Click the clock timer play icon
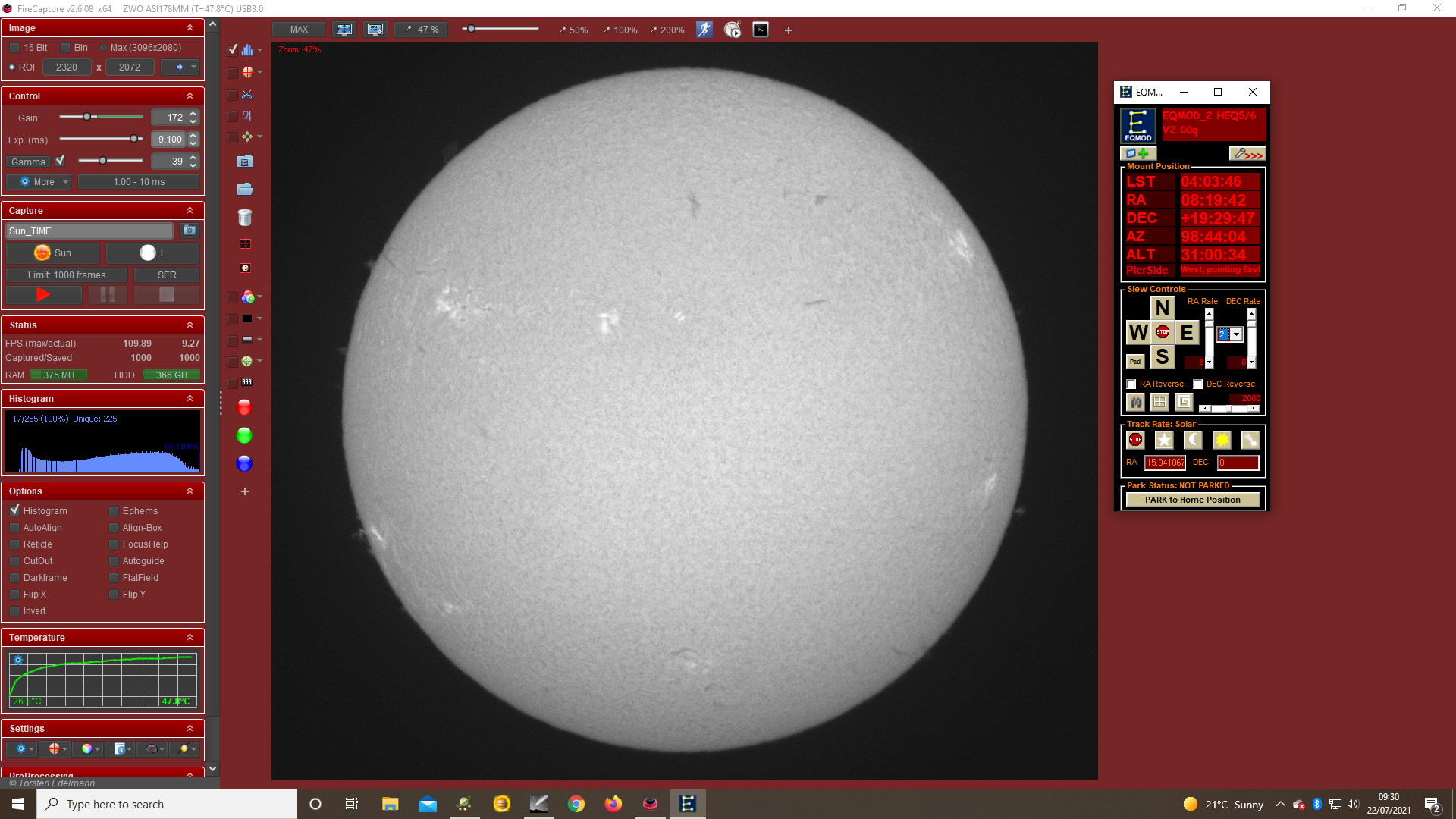1456x819 pixels. (x=733, y=30)
